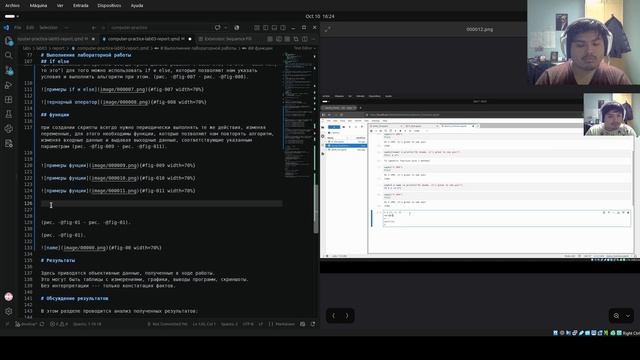Open the Explorer view in activity bar
640x360 pixels.
9,41
